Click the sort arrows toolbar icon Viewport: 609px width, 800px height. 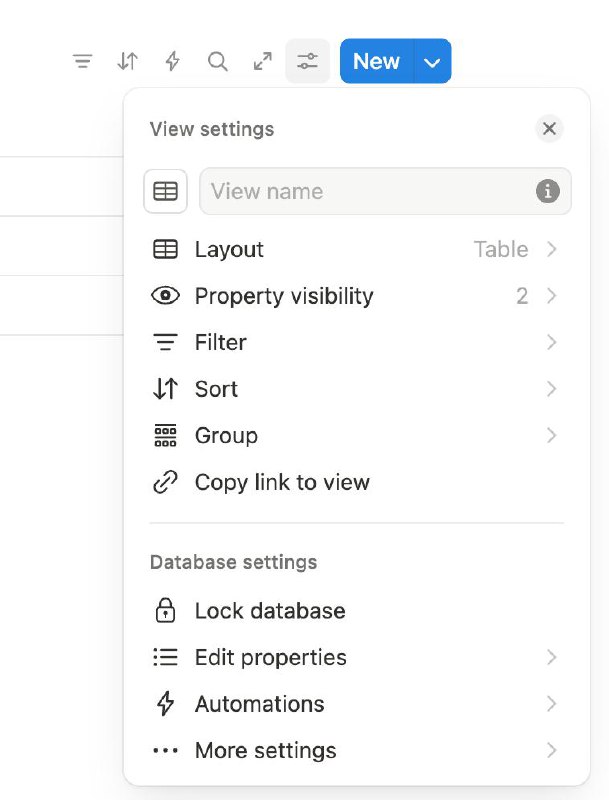128,61
